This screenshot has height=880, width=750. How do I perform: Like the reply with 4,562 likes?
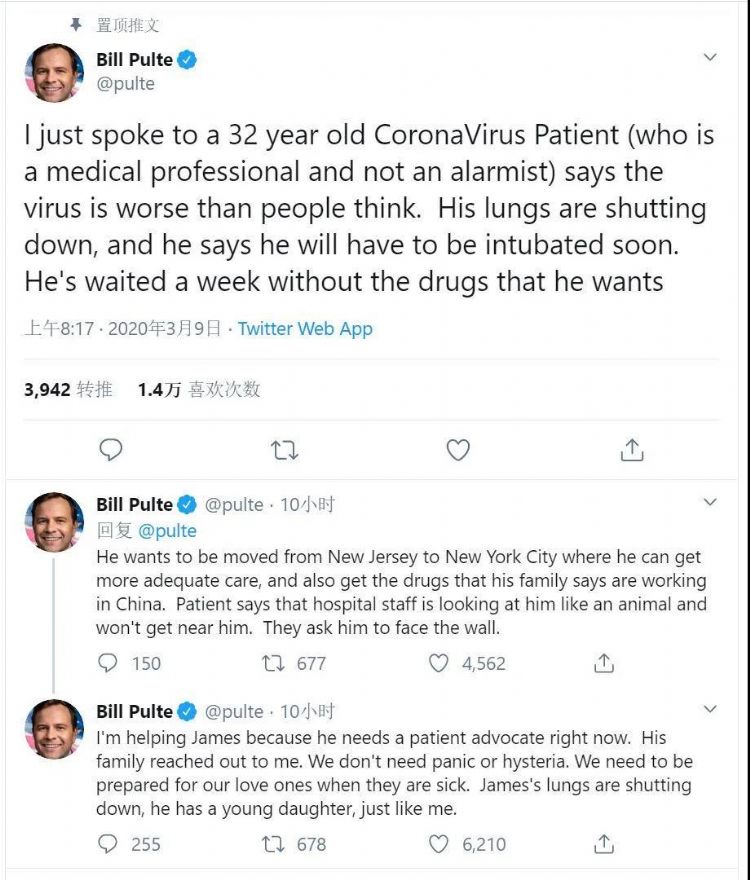pyautogui.click(x=439, y=662)
